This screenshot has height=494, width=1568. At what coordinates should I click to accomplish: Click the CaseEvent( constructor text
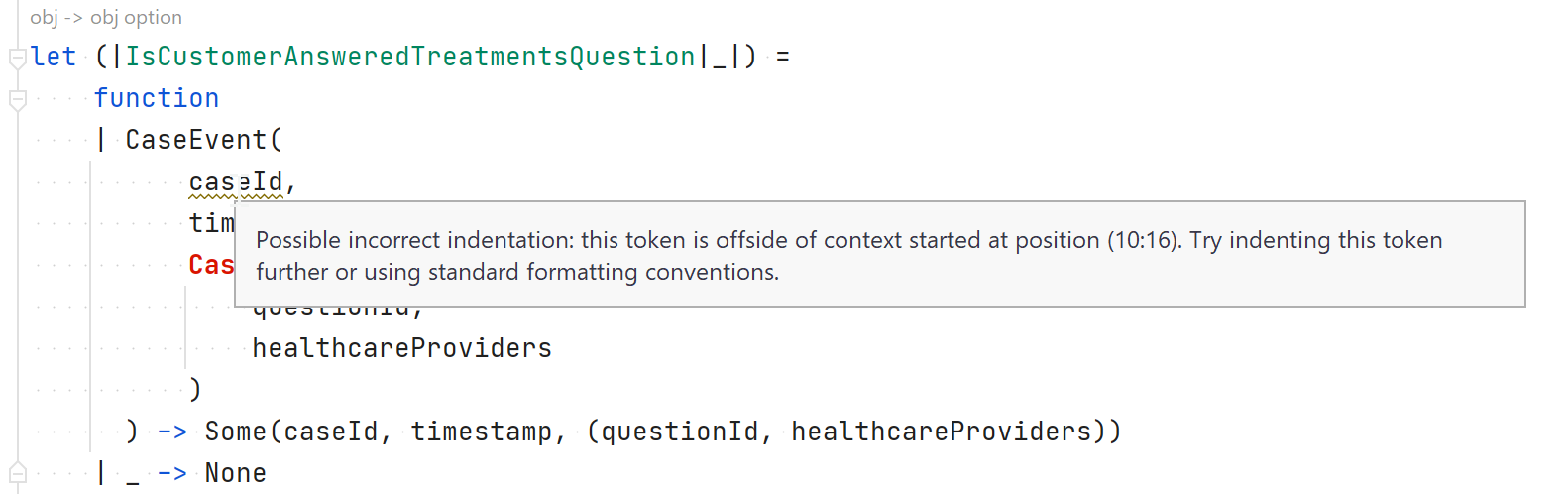point(204,140)
